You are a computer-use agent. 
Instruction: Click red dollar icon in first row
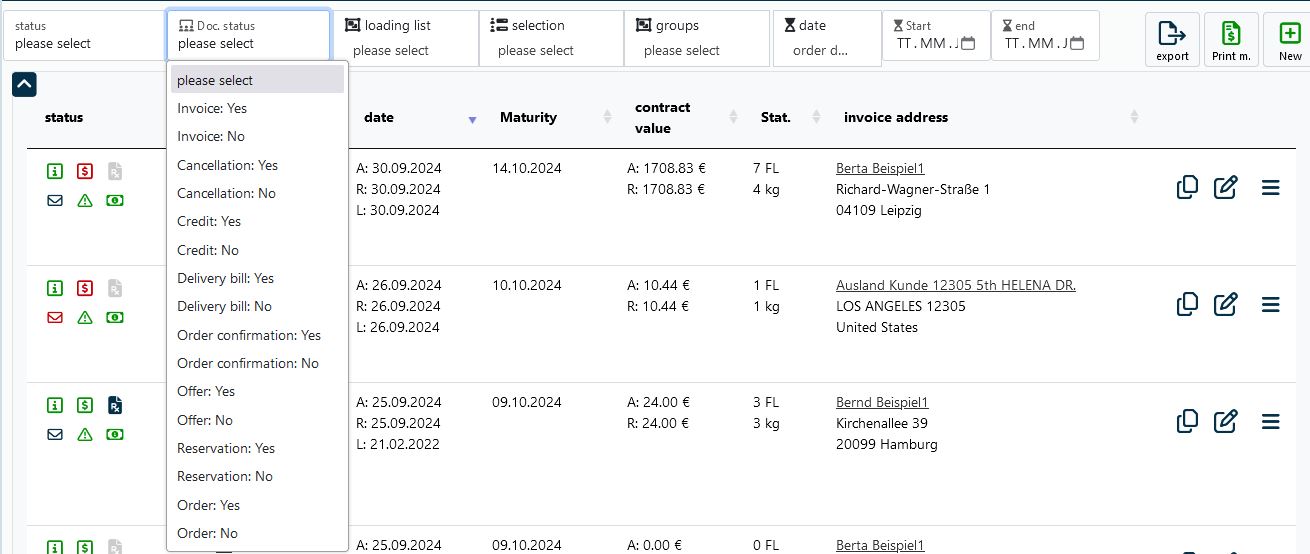[85, 171]
